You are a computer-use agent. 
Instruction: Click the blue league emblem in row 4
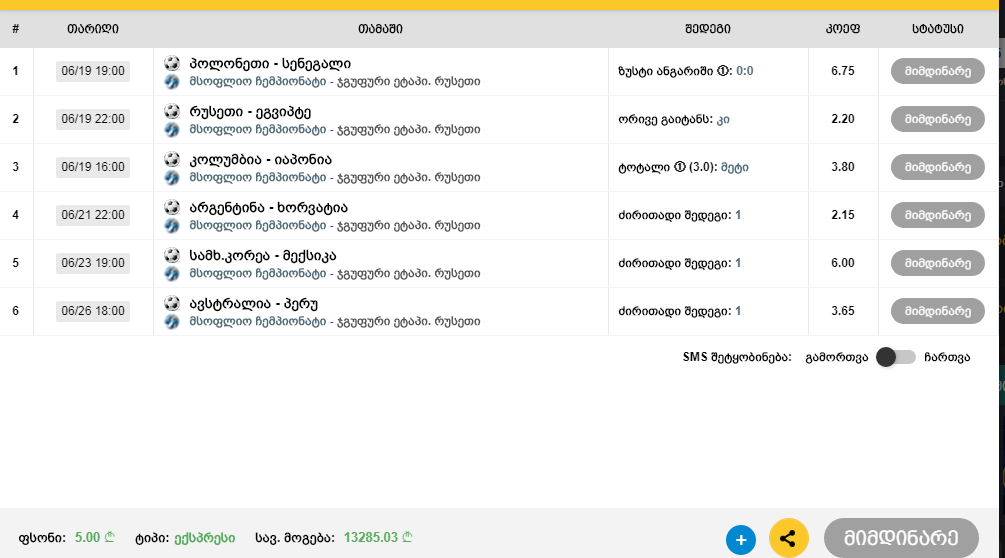(172, 226)
